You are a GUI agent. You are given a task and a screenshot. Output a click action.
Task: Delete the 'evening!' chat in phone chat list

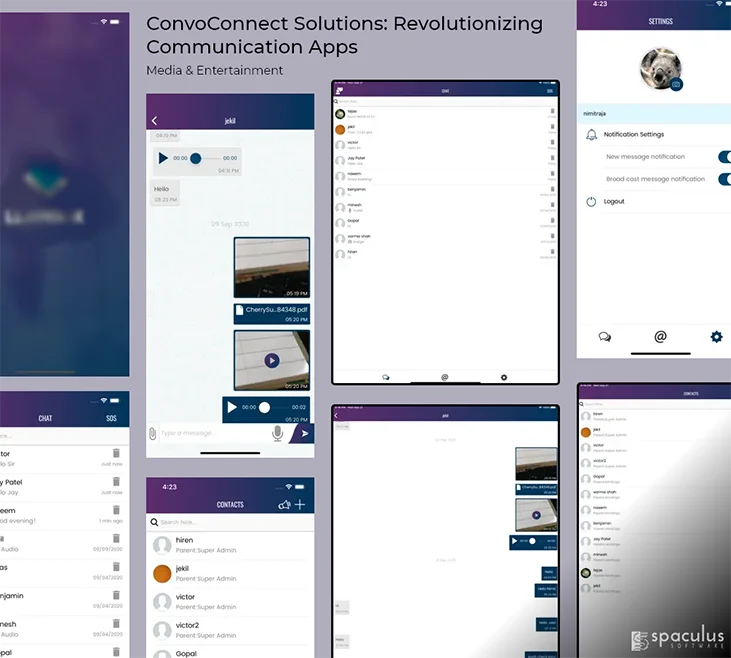tap(116, 510)
